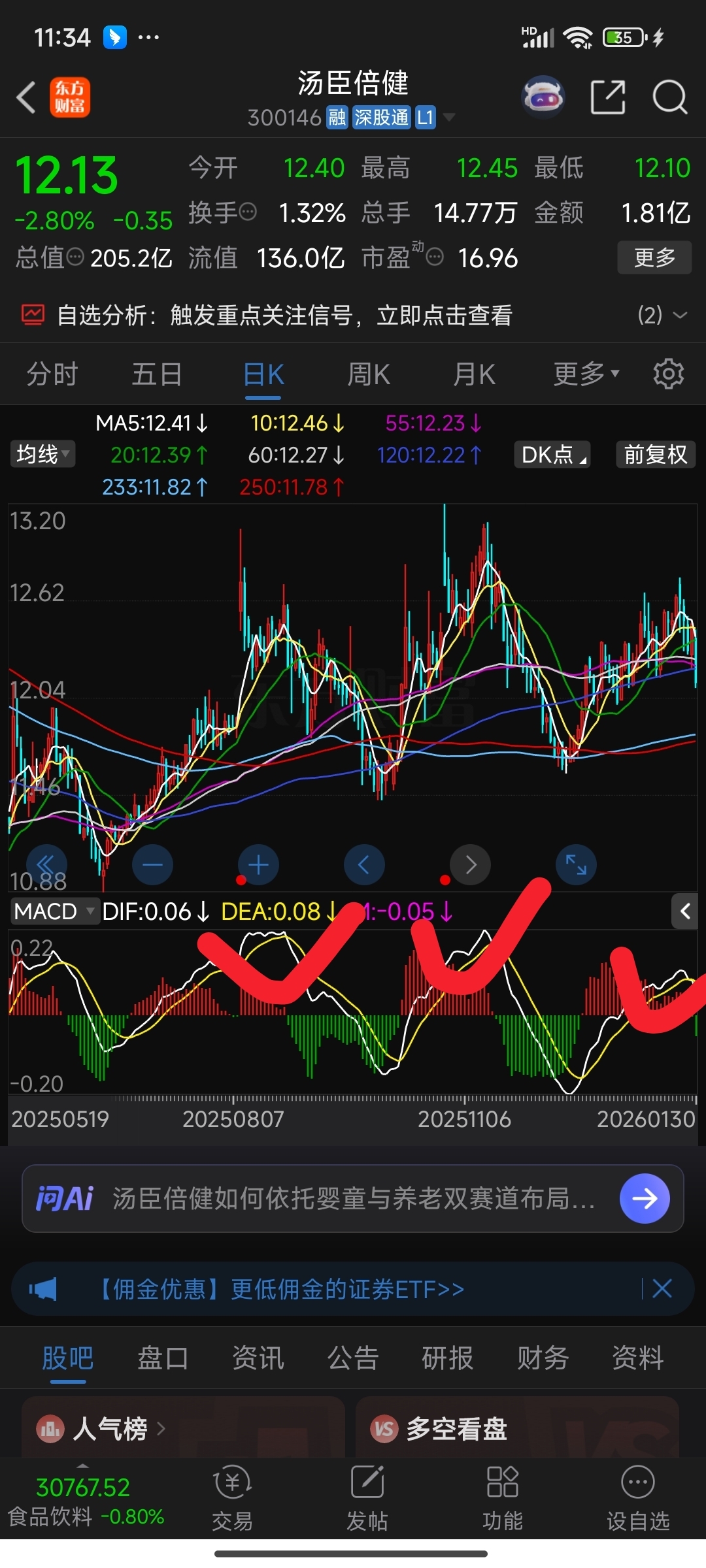
Task: Switch to 分时 chart tab
Action: [52, 374]
